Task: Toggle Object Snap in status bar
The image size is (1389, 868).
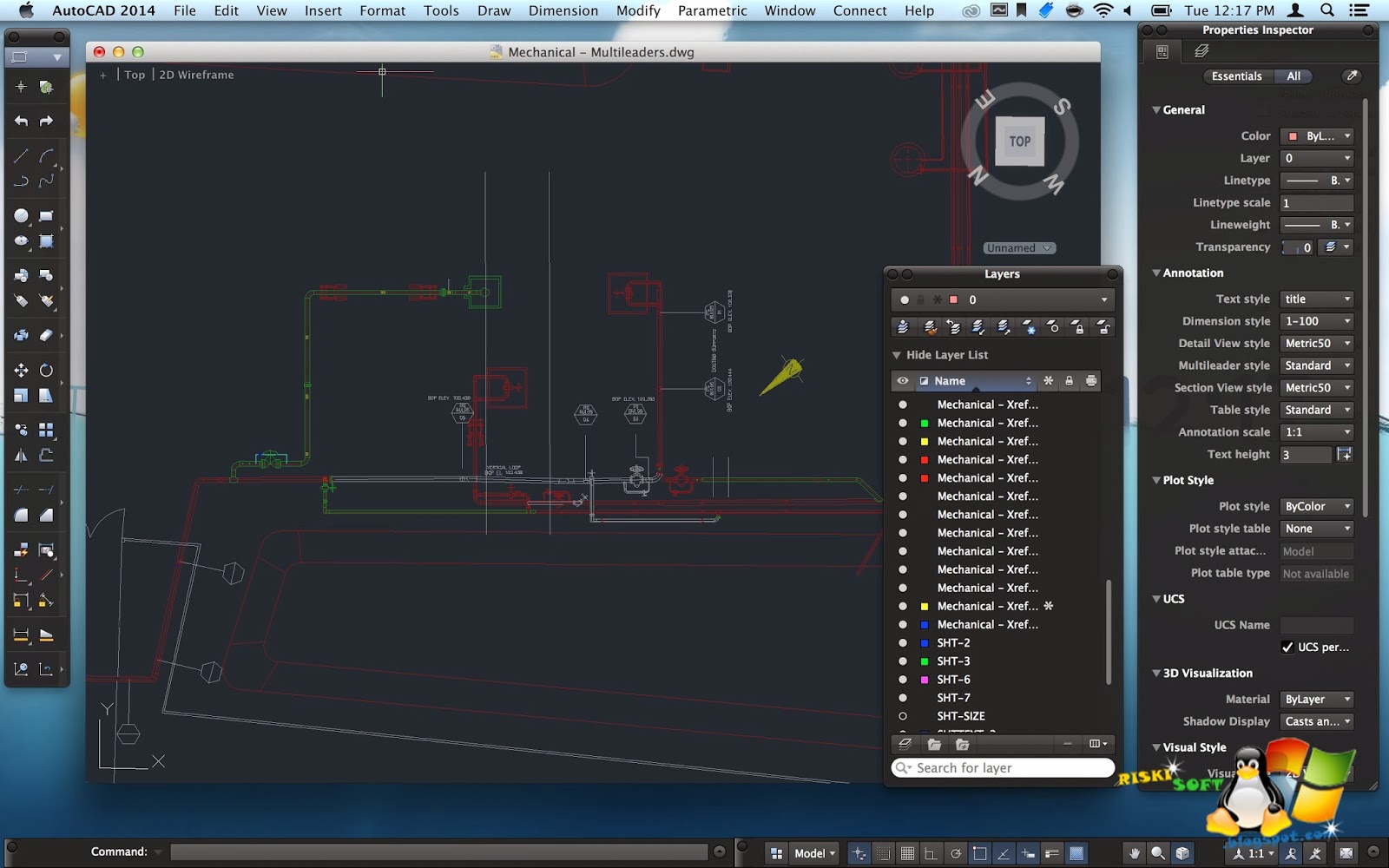Action: pyautogui.click(x=980, y=853)
